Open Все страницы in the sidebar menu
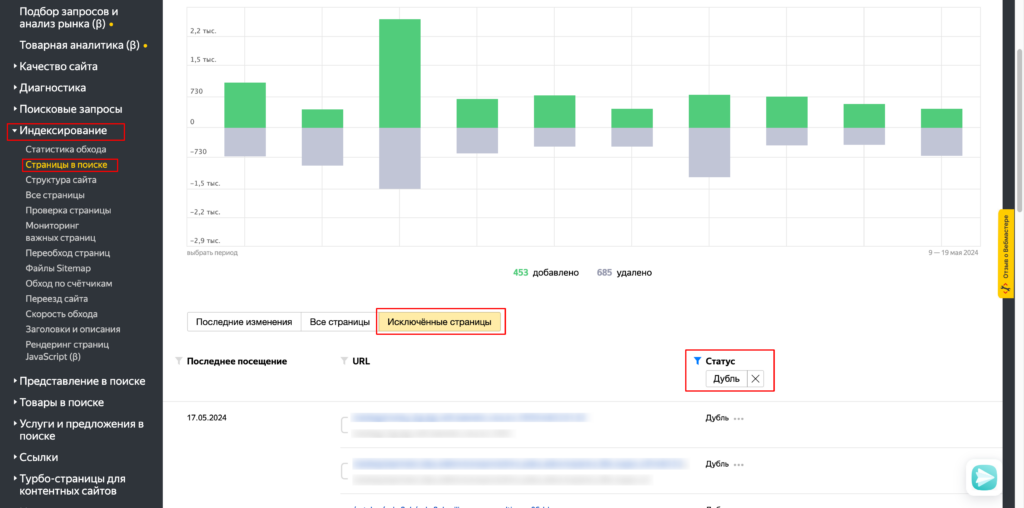 54,195
